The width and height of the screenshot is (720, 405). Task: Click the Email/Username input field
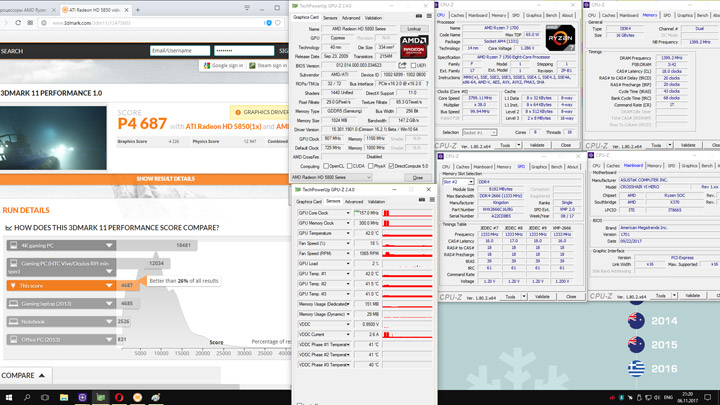[x=180, y=51]
